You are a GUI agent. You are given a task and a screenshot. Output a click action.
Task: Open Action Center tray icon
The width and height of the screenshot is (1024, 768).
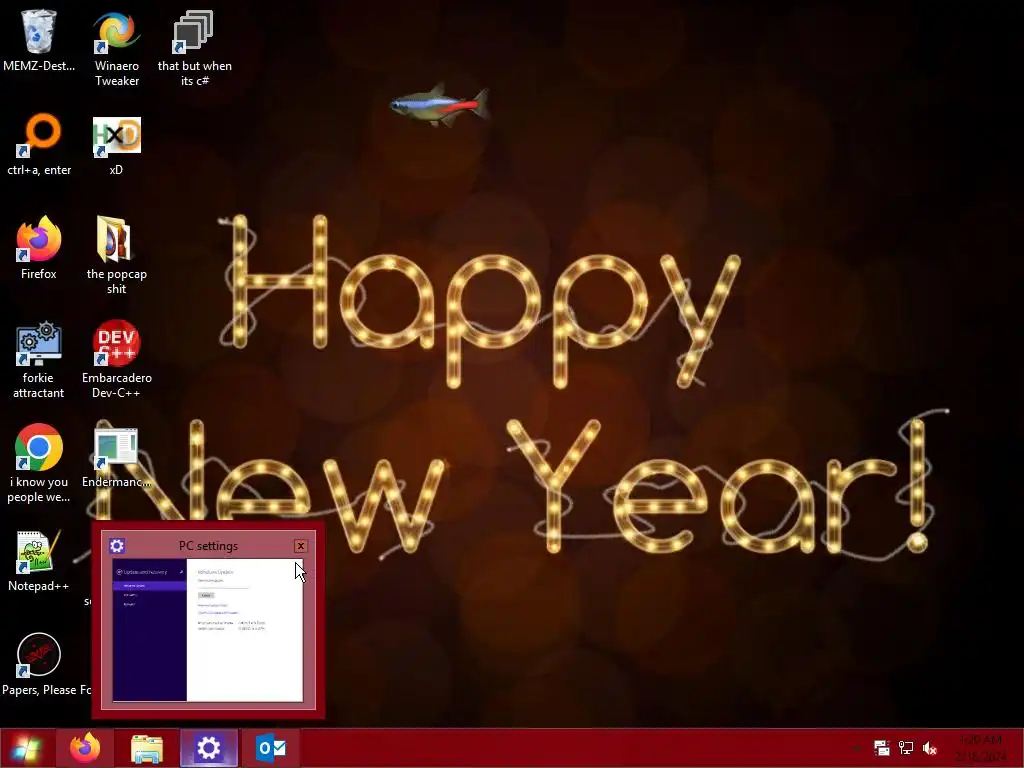[882, 748]
